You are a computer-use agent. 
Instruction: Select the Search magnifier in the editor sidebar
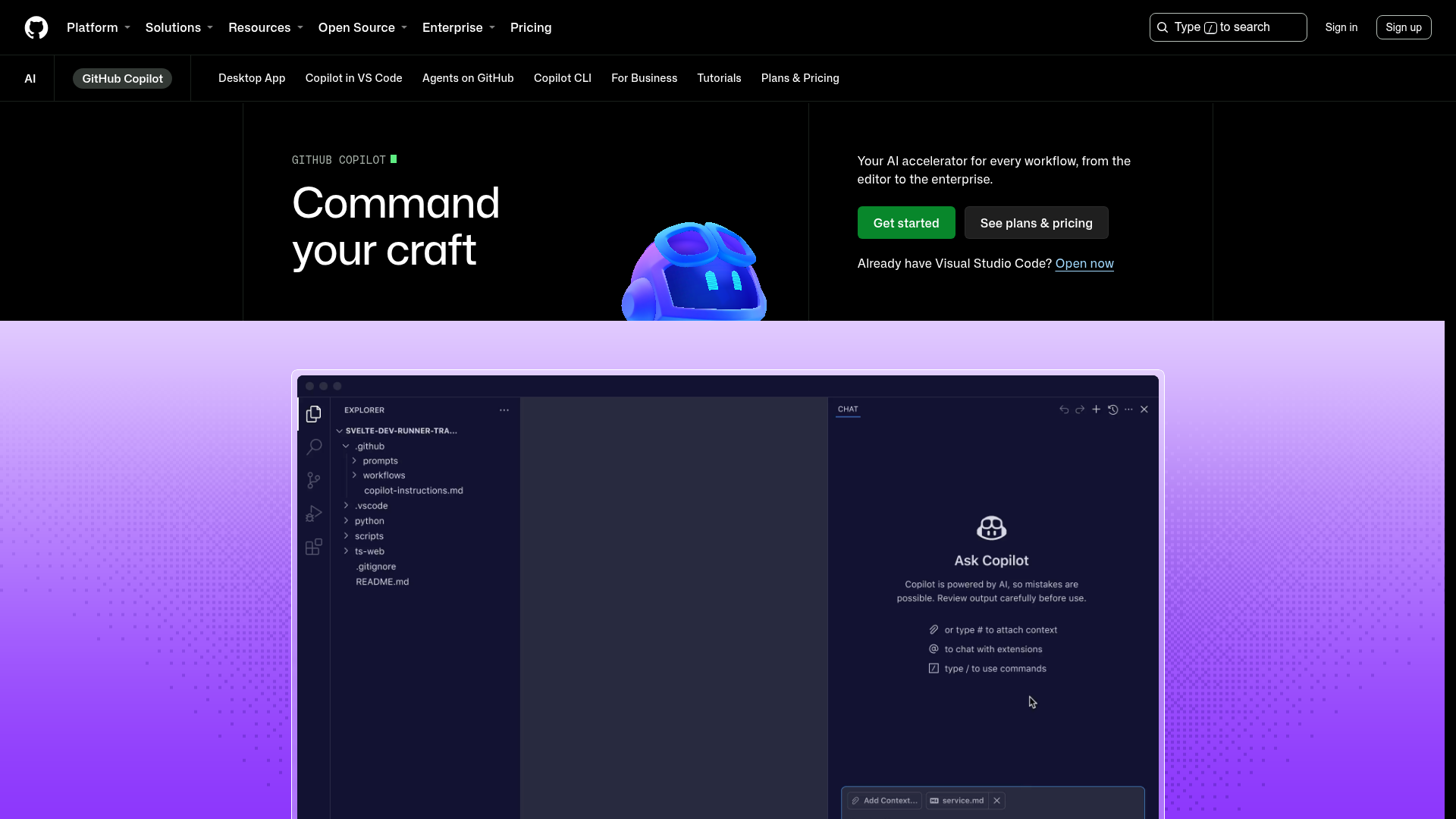[x=314, y=447]
